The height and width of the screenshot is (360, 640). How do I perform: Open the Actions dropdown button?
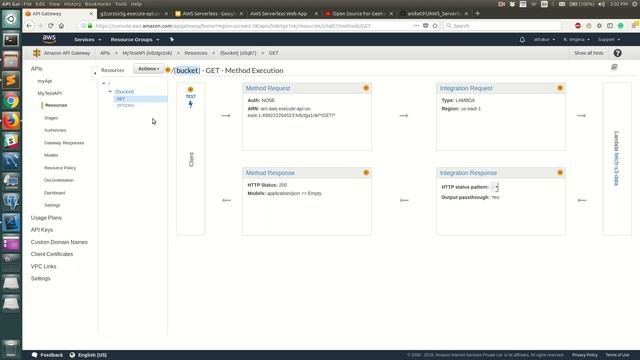tap(148, 69)
